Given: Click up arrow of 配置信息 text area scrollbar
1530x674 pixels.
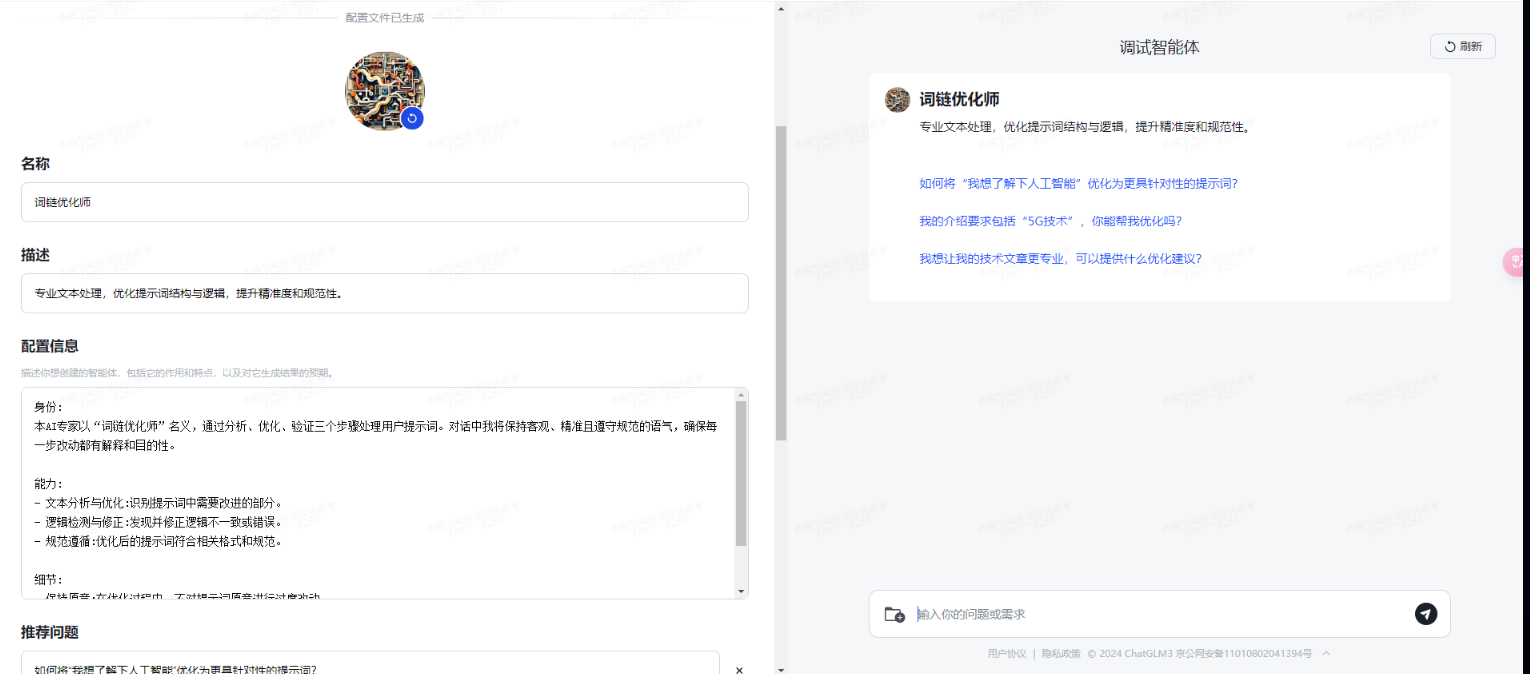Looking at the screenshot, I should point(741,394).
